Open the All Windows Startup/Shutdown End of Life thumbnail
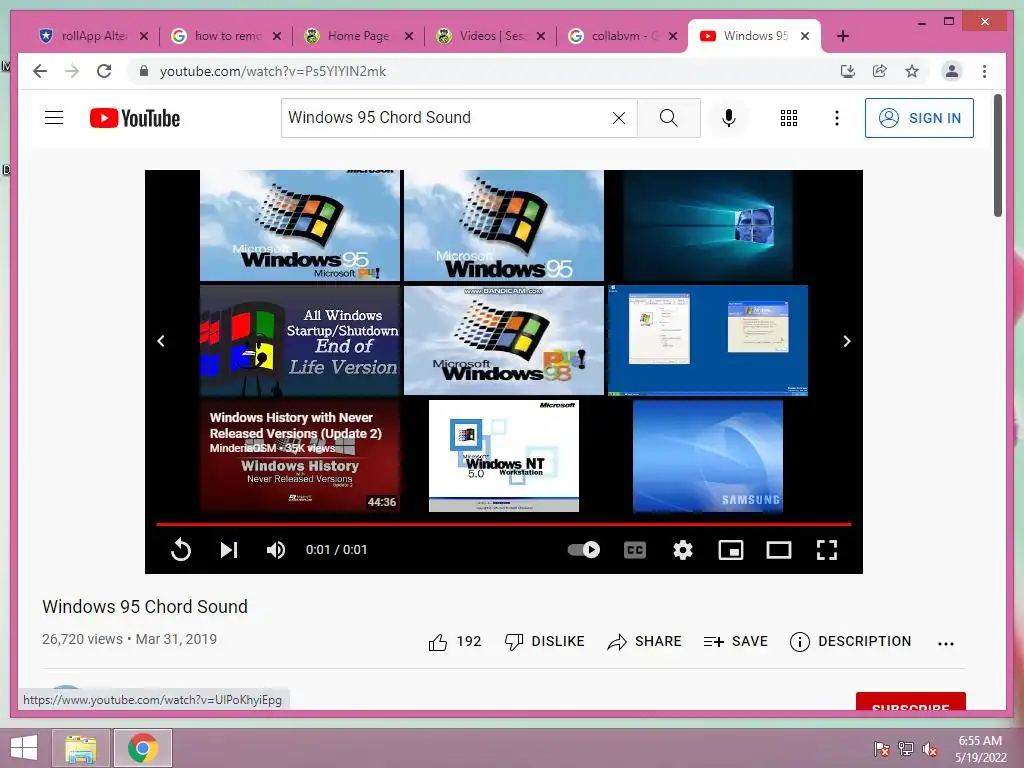 coord(300,340)
